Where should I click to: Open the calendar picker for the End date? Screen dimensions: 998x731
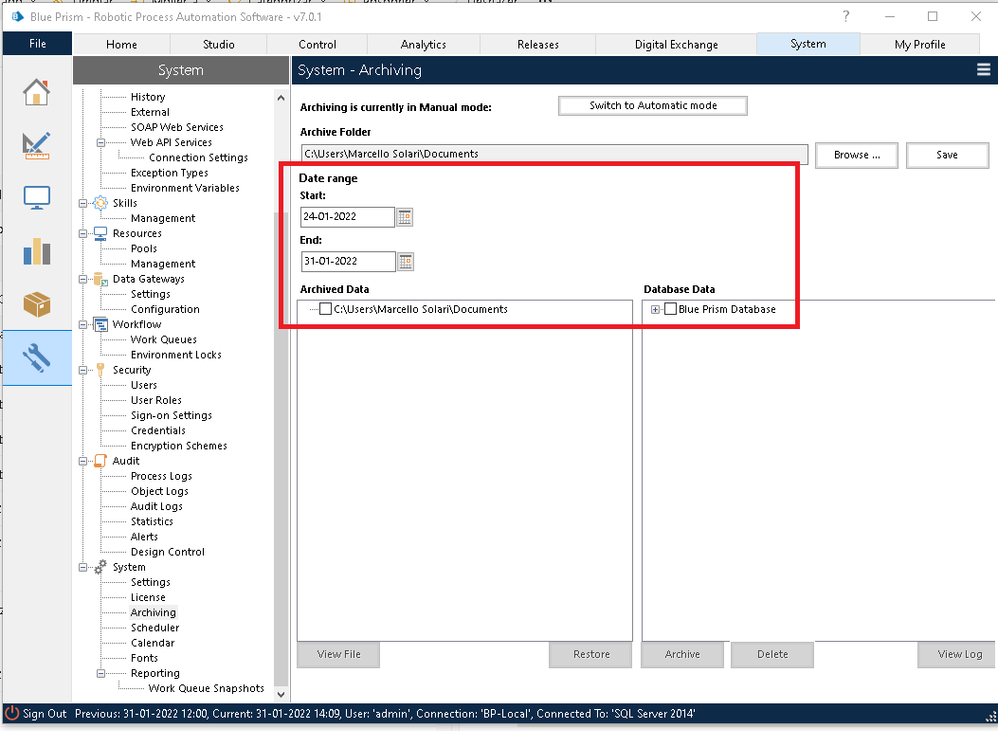(x=405, y=261)
